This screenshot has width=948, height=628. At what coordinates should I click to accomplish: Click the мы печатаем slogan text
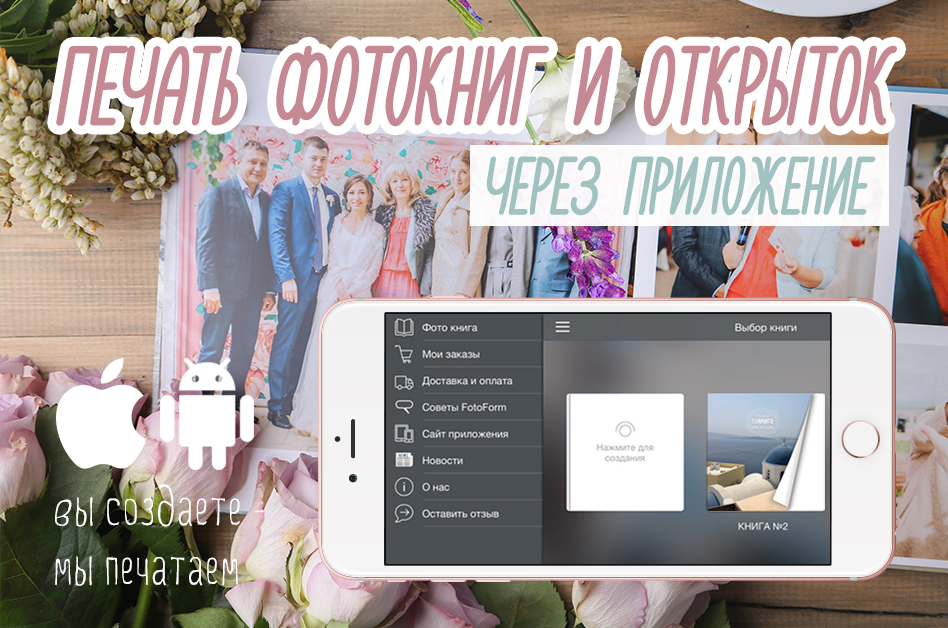click(x=147, y=569)
